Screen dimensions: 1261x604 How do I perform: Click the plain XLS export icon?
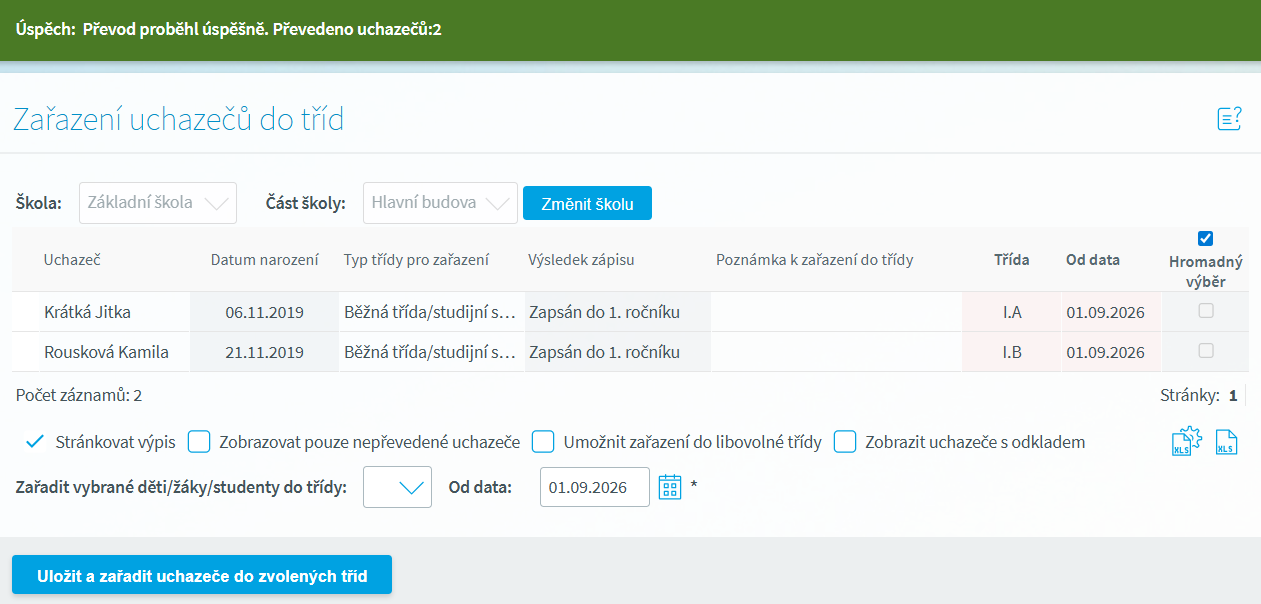(x=1226, y=442)
